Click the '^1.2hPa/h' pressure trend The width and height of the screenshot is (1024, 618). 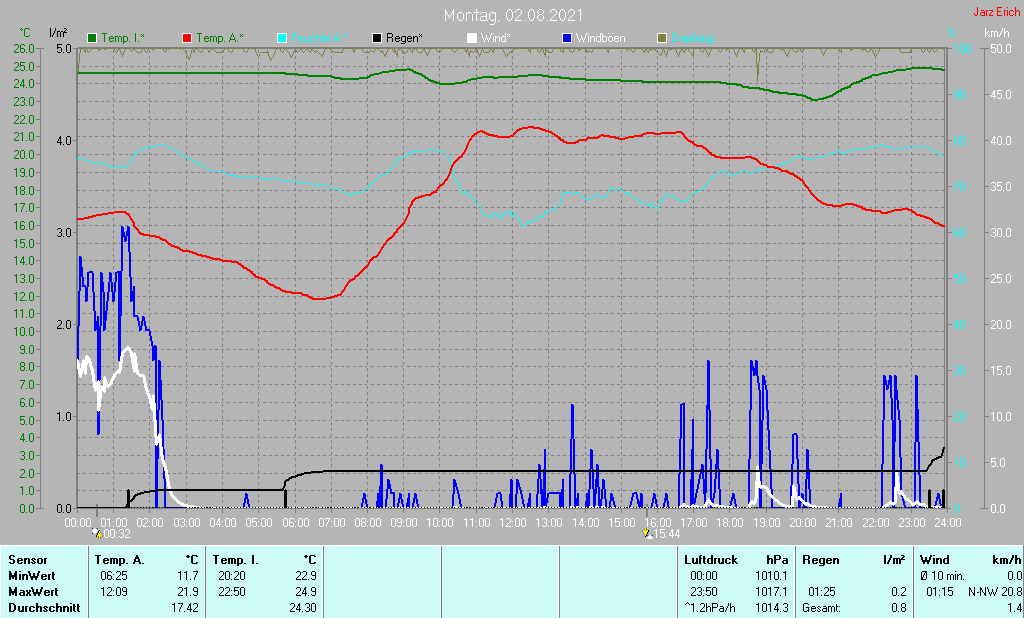(x=710, y=608)
